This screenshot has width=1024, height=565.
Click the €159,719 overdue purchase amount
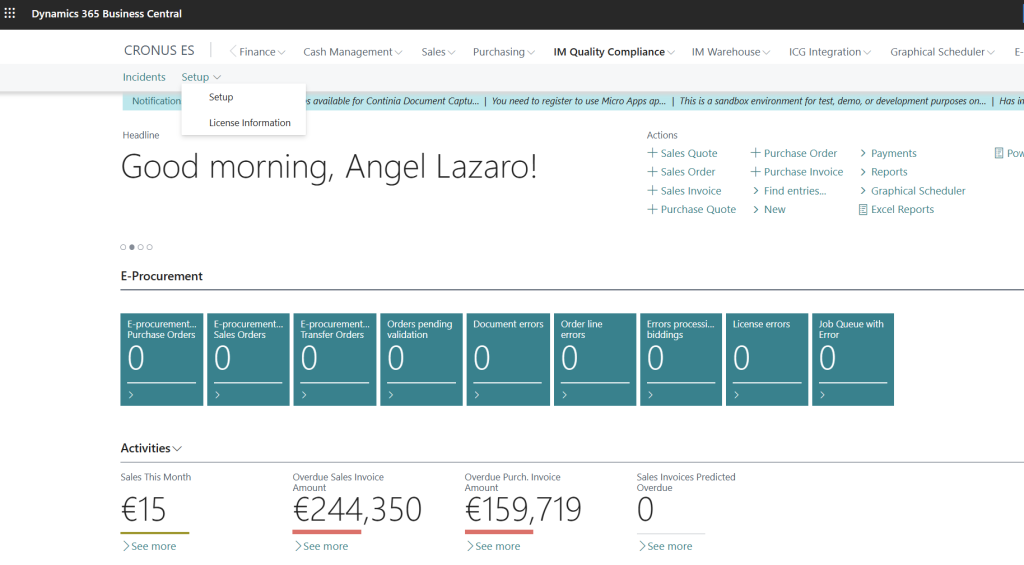coord(523,509)
